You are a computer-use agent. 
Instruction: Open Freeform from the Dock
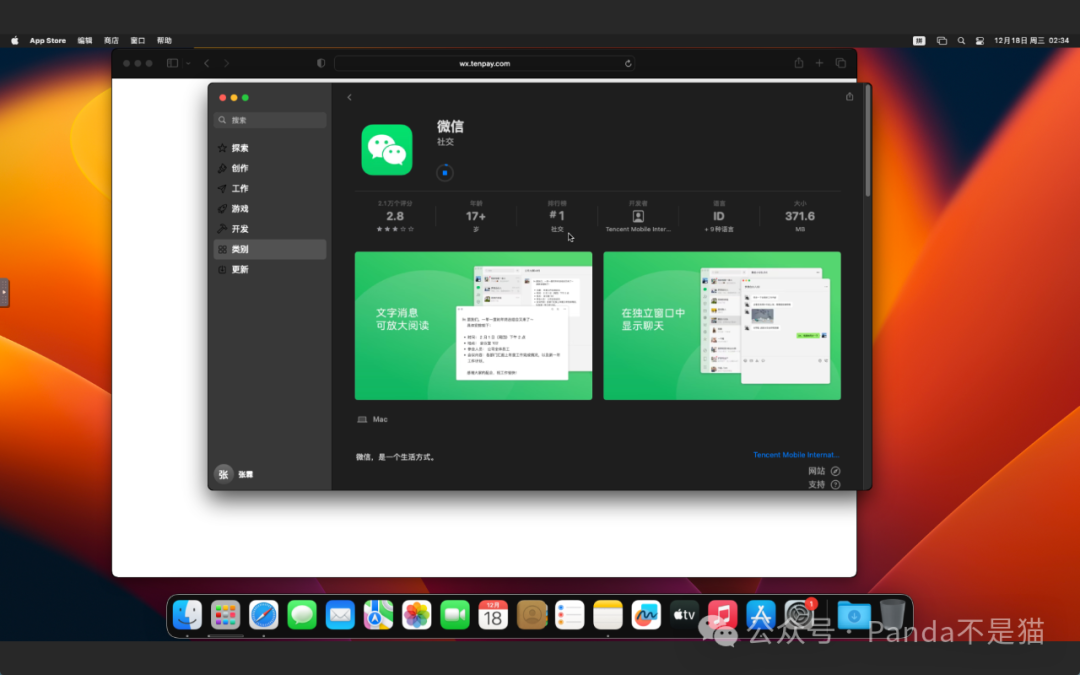pos(646,615)
